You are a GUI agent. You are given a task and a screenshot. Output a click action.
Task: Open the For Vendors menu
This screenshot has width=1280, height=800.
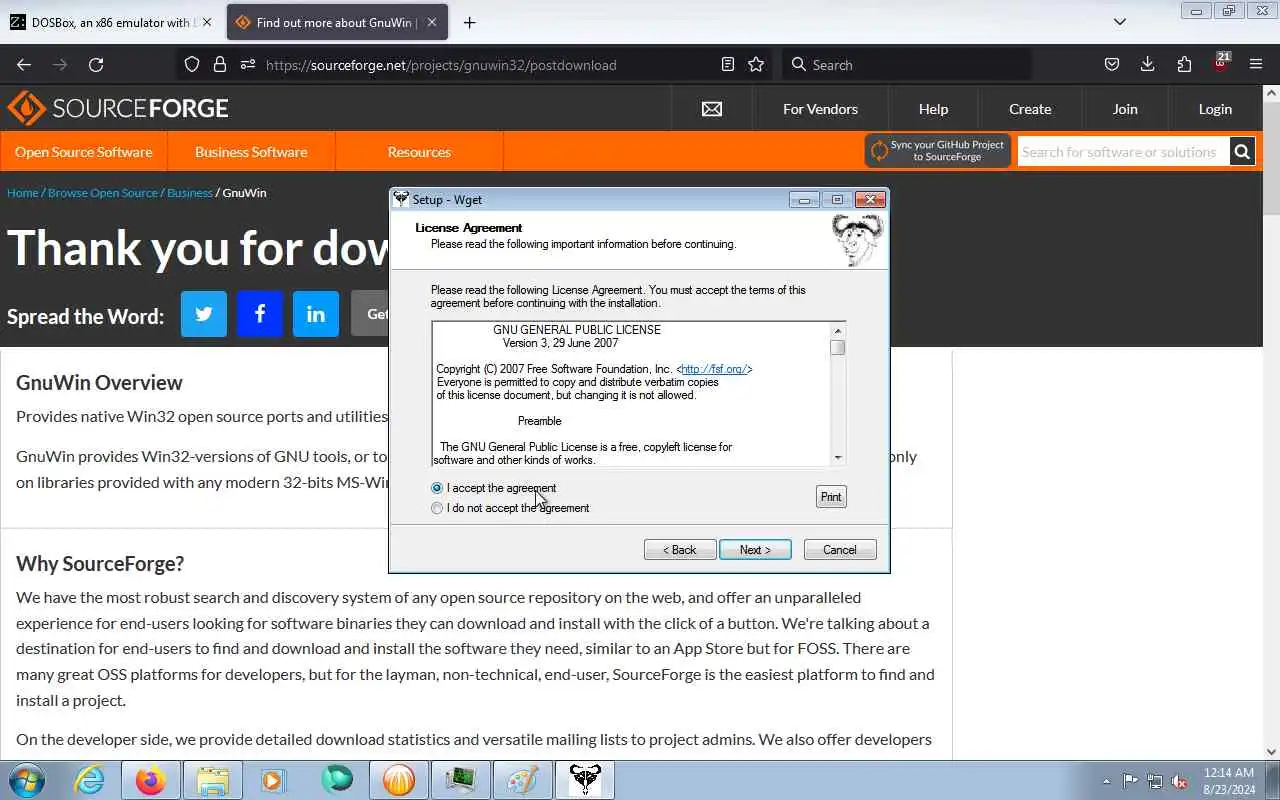[x=820, y=109]
